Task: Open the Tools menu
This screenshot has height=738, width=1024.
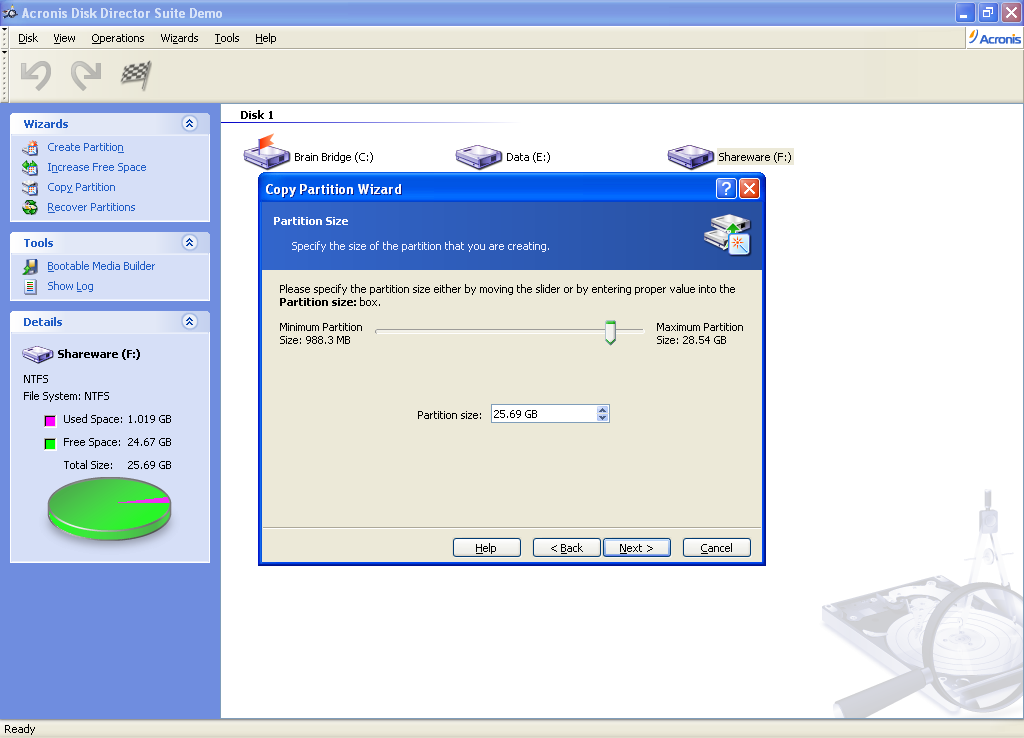Action: pos(227,38)
